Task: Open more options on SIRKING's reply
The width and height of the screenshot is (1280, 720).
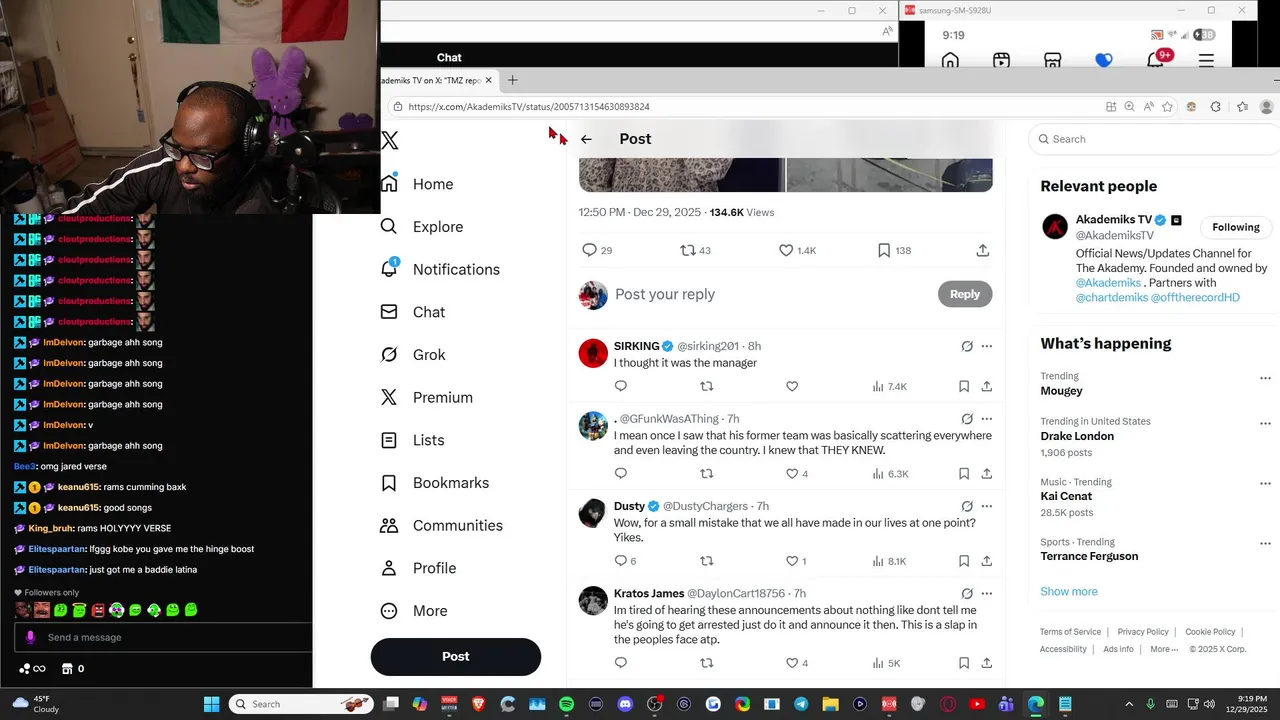Action: tap(987, 346)
